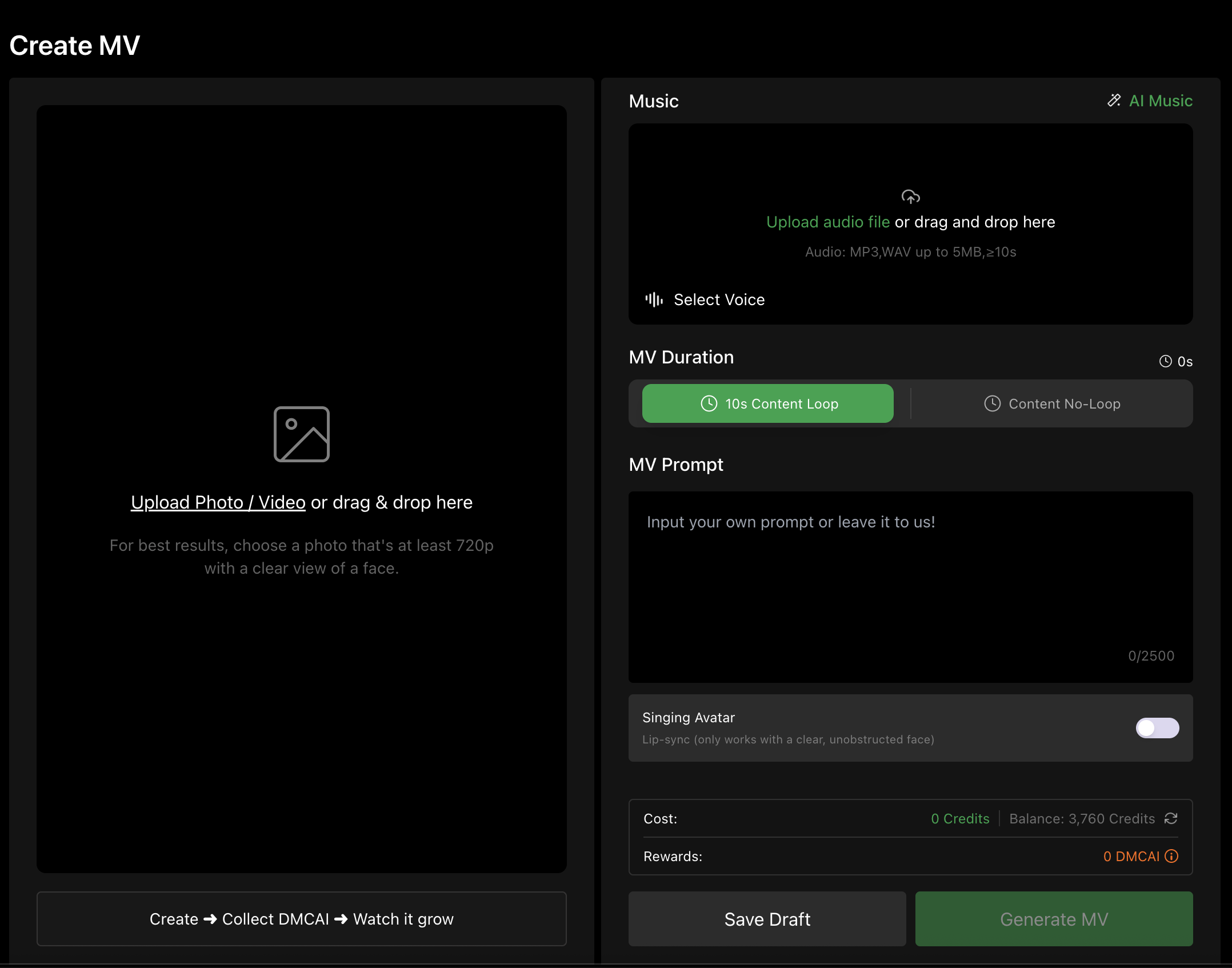The width and height of the screenshot is (1232, 968).
Task: Switch to Content No-Loop mode
Action: coord(1051,403)
